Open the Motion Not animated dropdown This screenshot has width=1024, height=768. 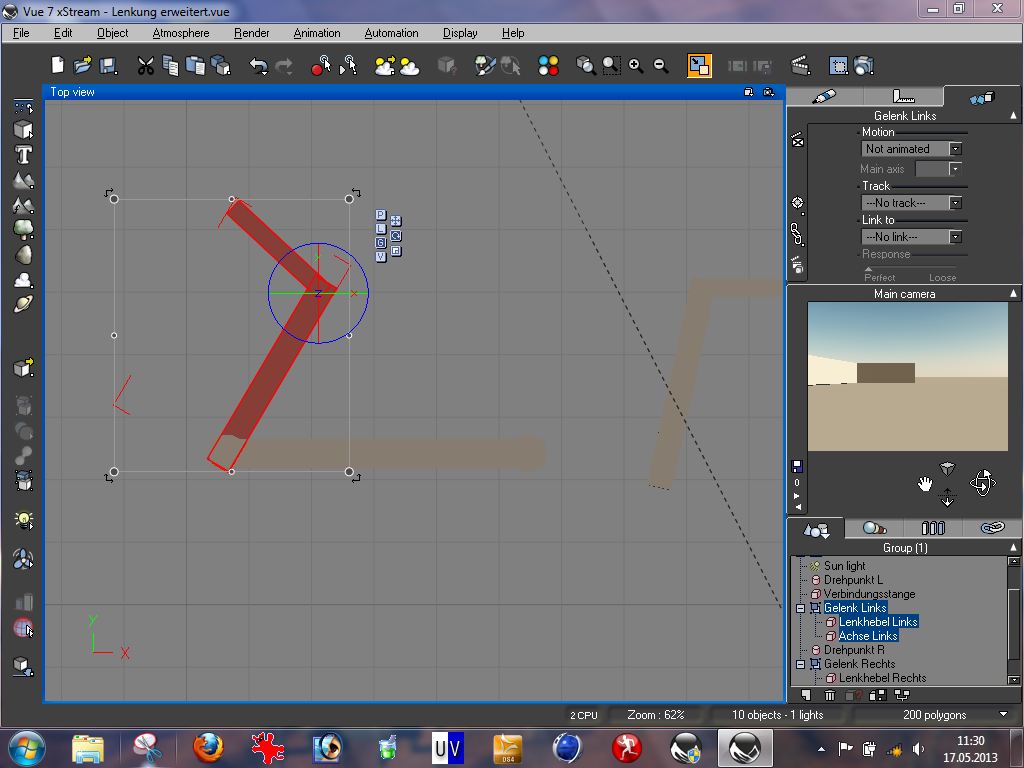[x=911, y=149]
